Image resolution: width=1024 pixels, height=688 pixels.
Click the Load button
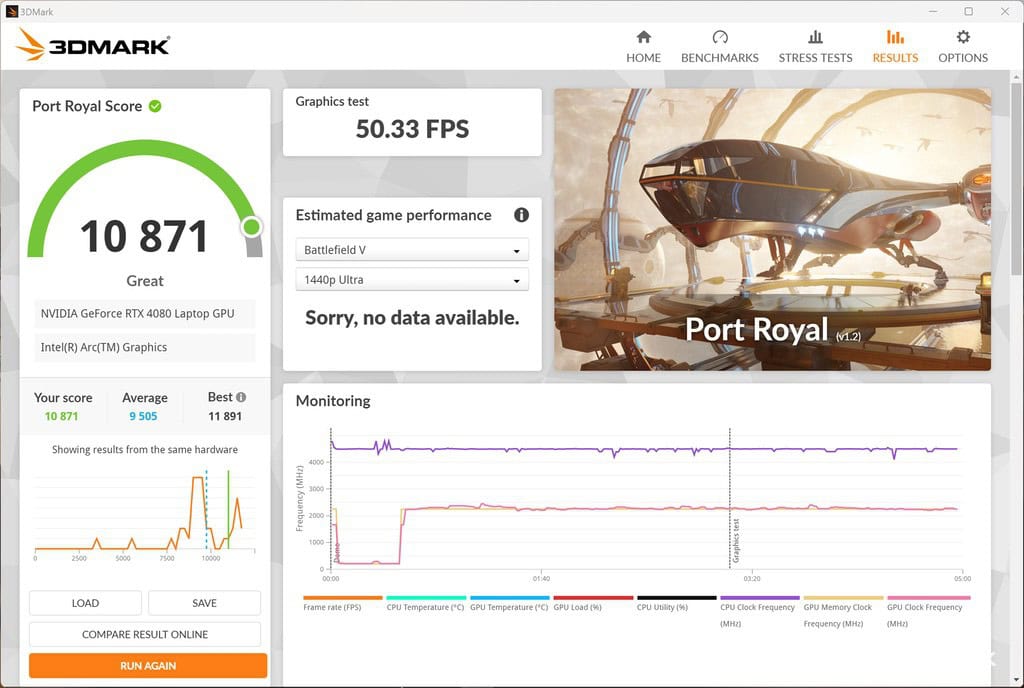tap(85, 603)
